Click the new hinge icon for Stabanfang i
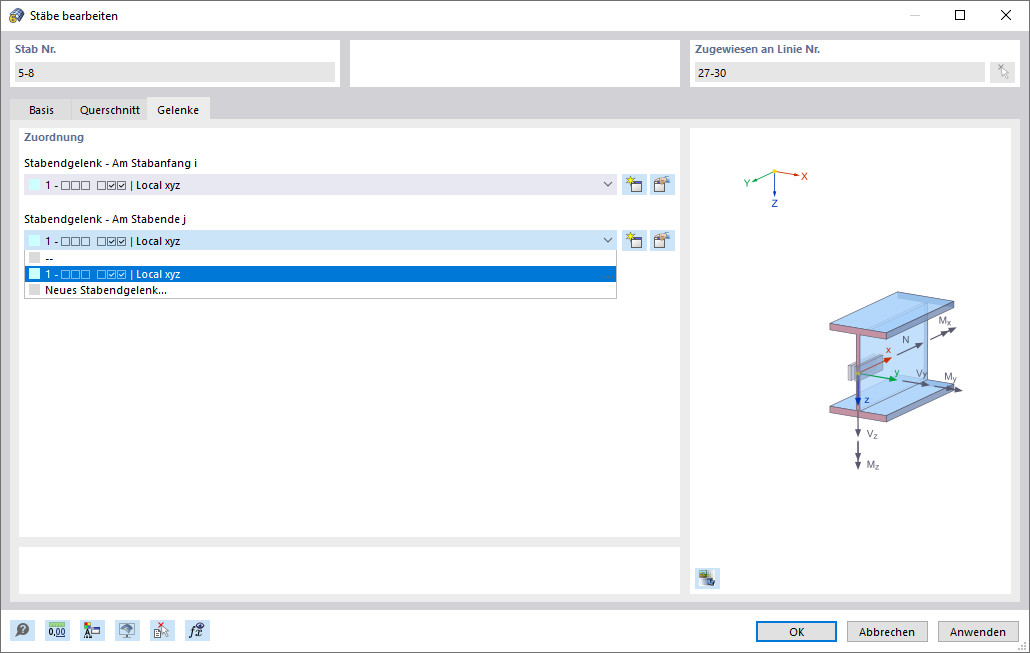1030x653 pixels. point(634,185)
